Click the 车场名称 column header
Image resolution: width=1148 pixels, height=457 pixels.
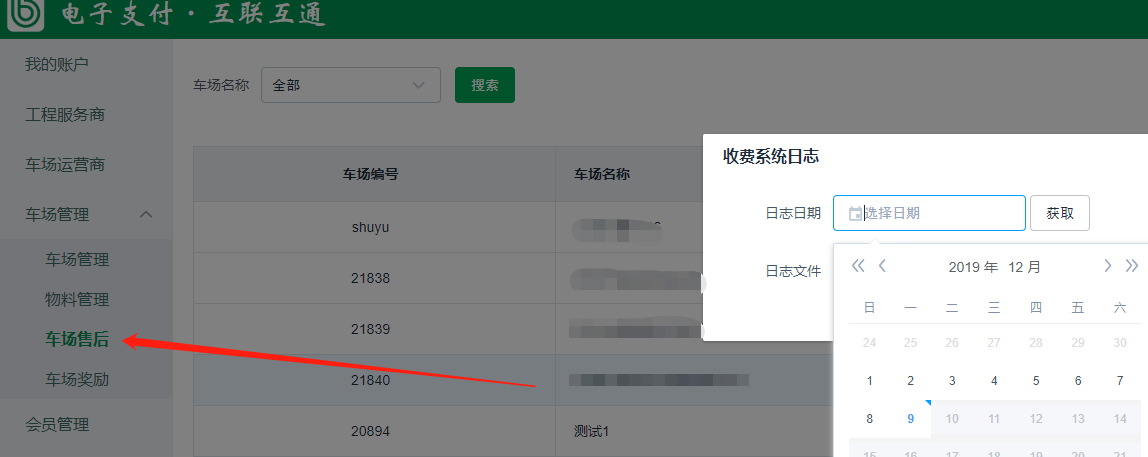point(602,174)
